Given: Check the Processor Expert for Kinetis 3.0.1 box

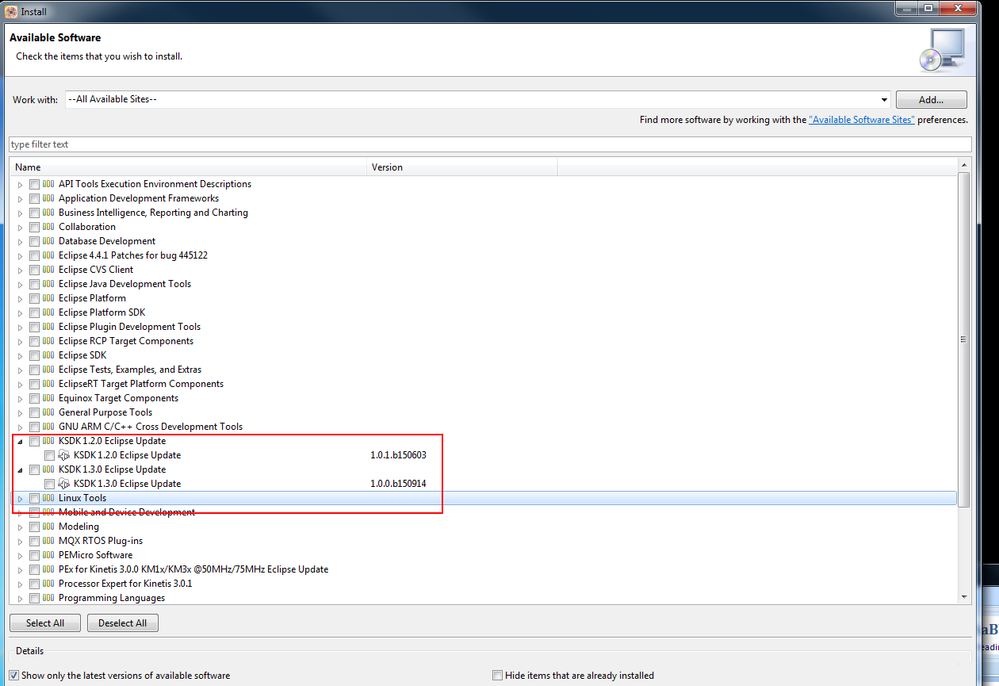Looking at the screenshot, I should [x=34, y=583].
